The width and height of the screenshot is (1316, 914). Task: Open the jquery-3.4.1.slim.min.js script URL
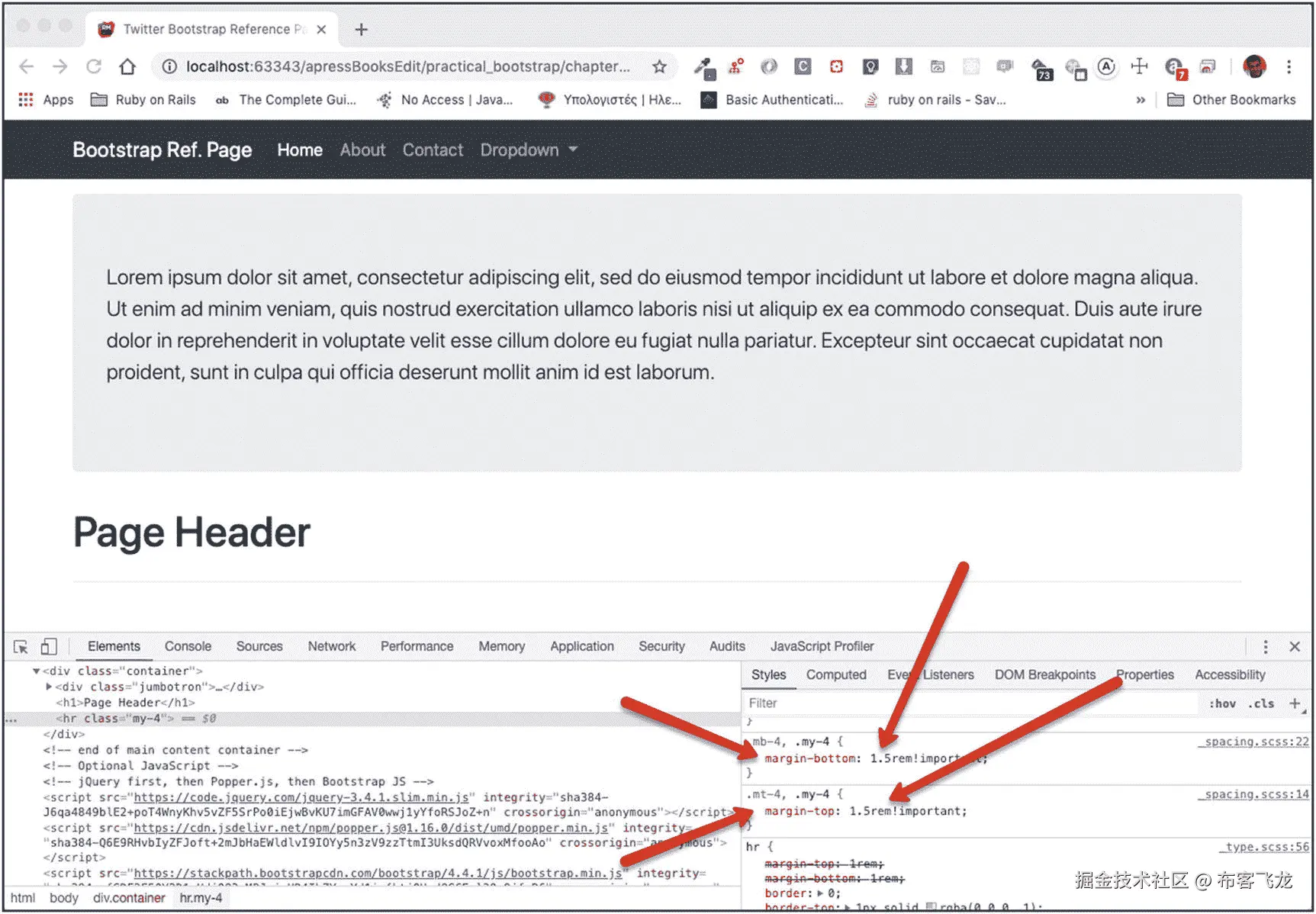(x=301, y=797)
